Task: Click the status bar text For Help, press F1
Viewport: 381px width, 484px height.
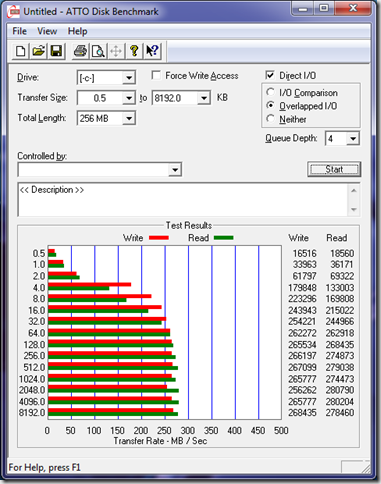Action: tap(44, 467)
